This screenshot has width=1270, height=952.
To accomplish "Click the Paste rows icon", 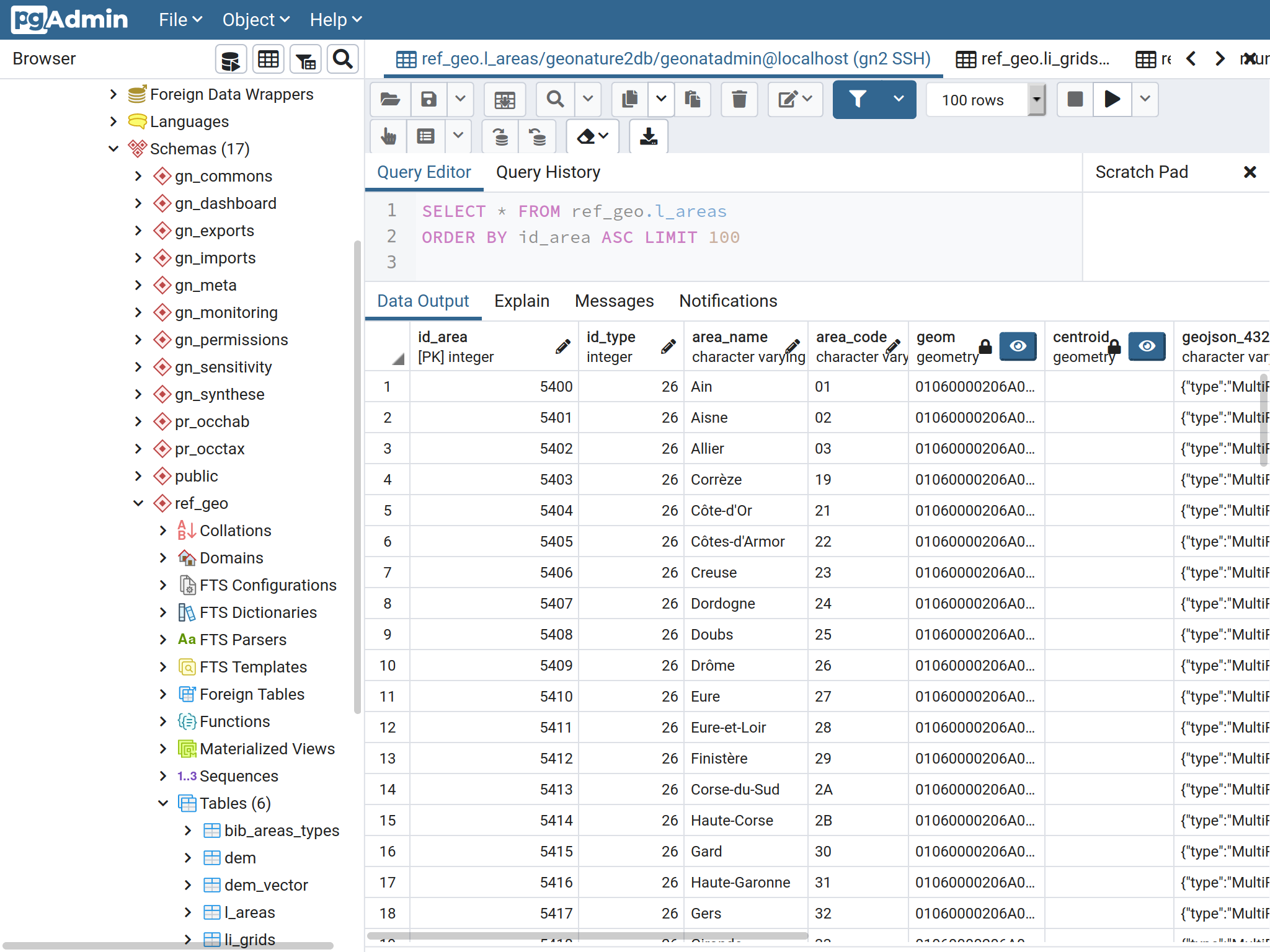I will [693, 99].
